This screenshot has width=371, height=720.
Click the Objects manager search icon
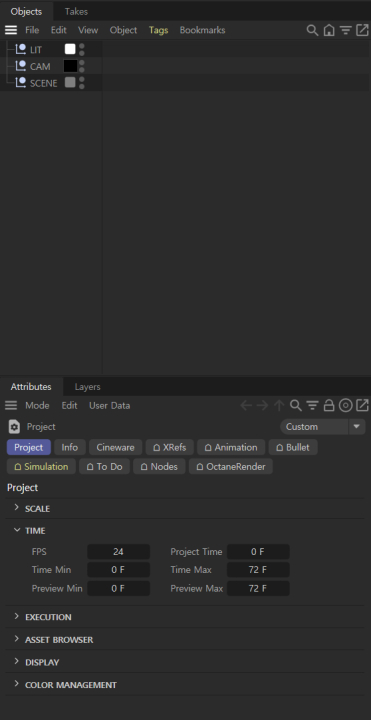point(312,30)
